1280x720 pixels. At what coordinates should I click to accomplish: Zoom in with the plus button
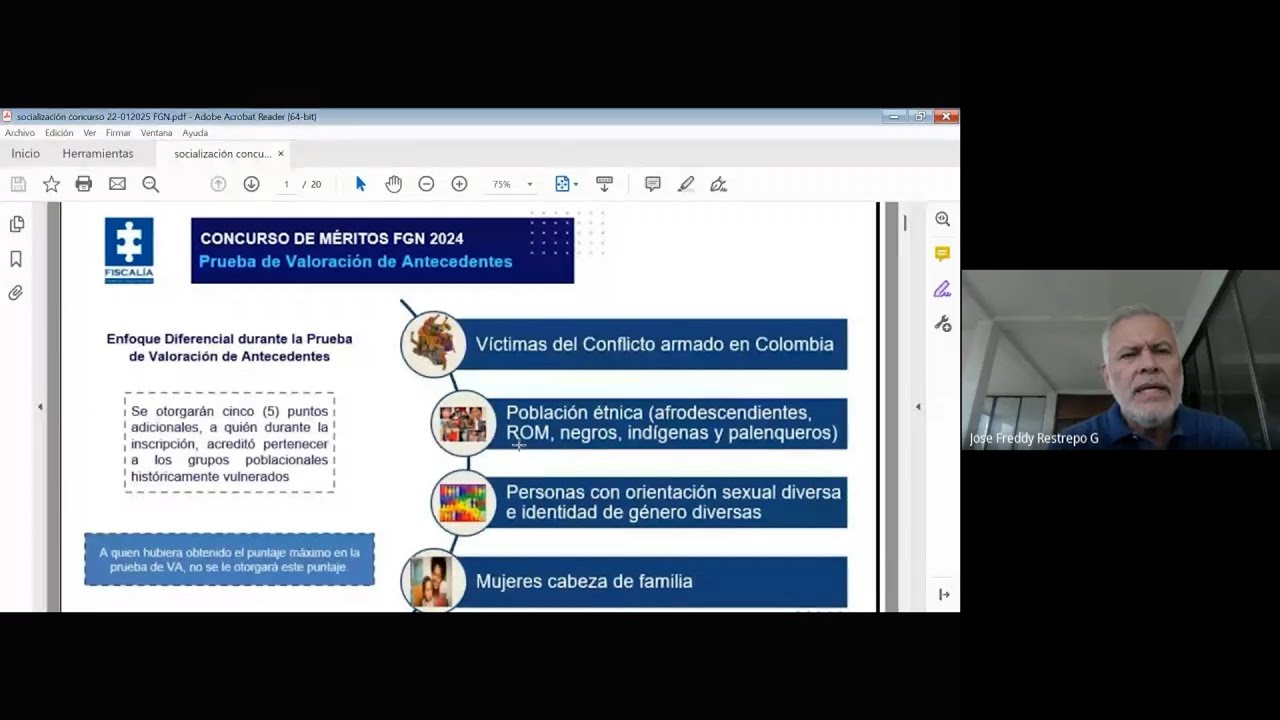(x=459, y=184)
